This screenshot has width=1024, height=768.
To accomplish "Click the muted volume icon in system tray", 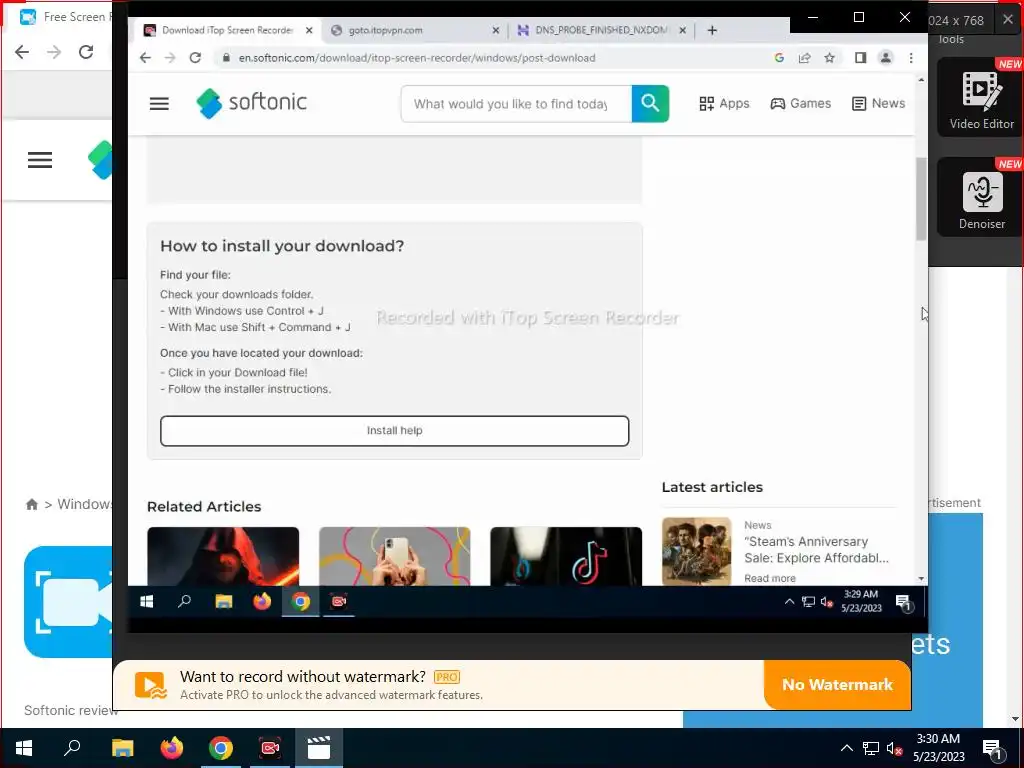I will [x=894, y=748].
